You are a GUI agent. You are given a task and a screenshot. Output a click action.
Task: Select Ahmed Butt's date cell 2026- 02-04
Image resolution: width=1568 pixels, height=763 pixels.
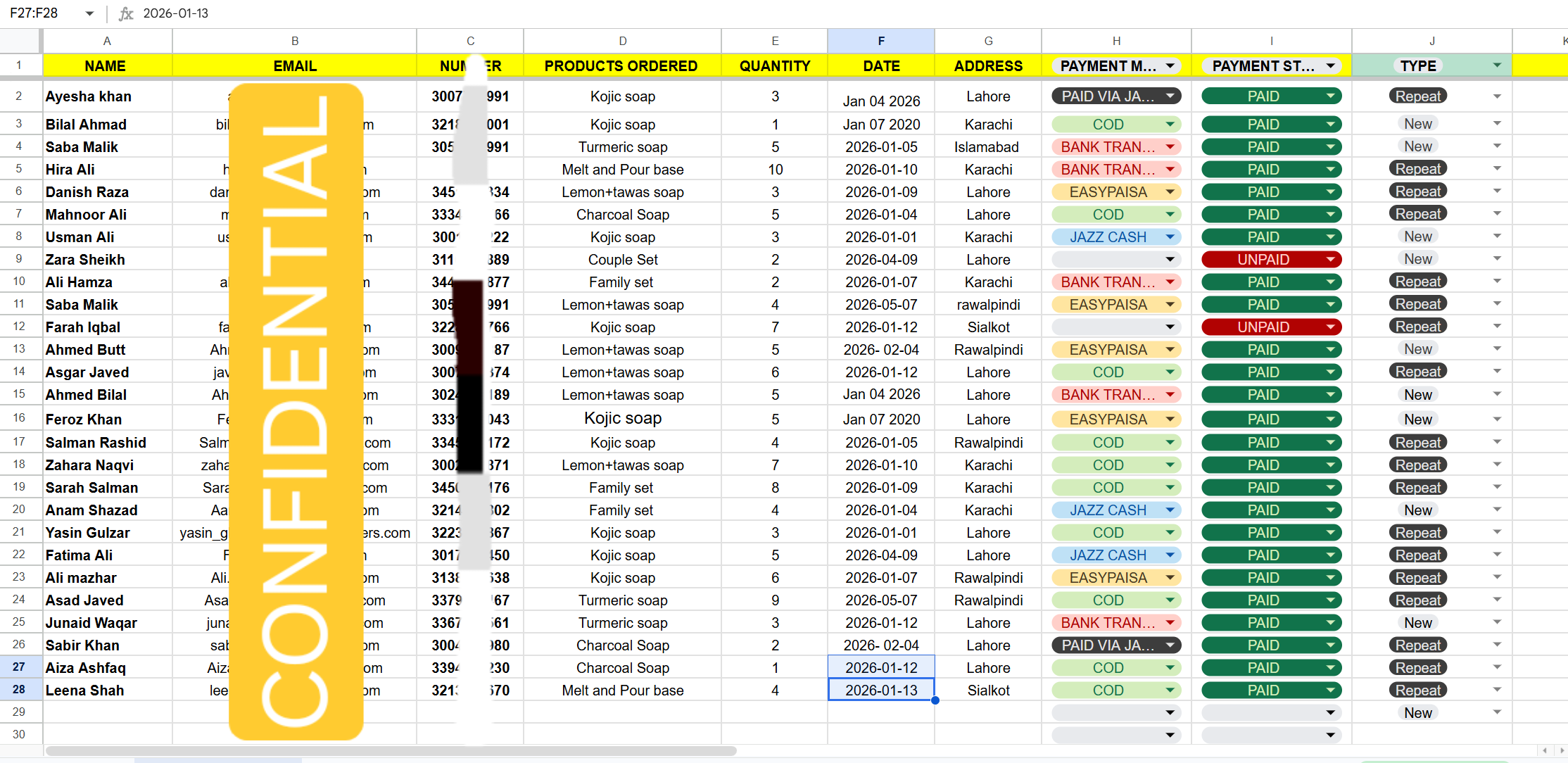point(881,350)
